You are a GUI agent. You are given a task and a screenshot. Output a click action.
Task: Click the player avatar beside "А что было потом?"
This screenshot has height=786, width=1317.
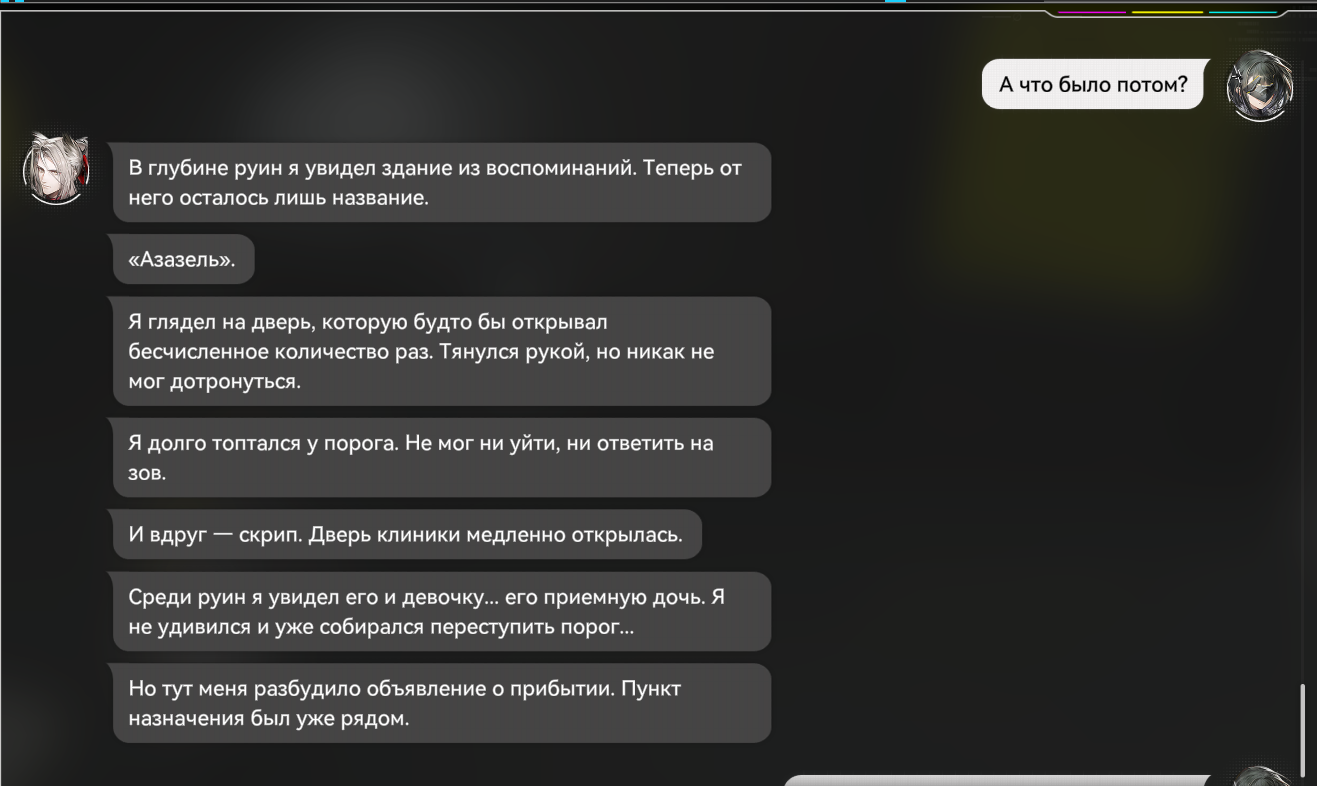click(1260, 86)
